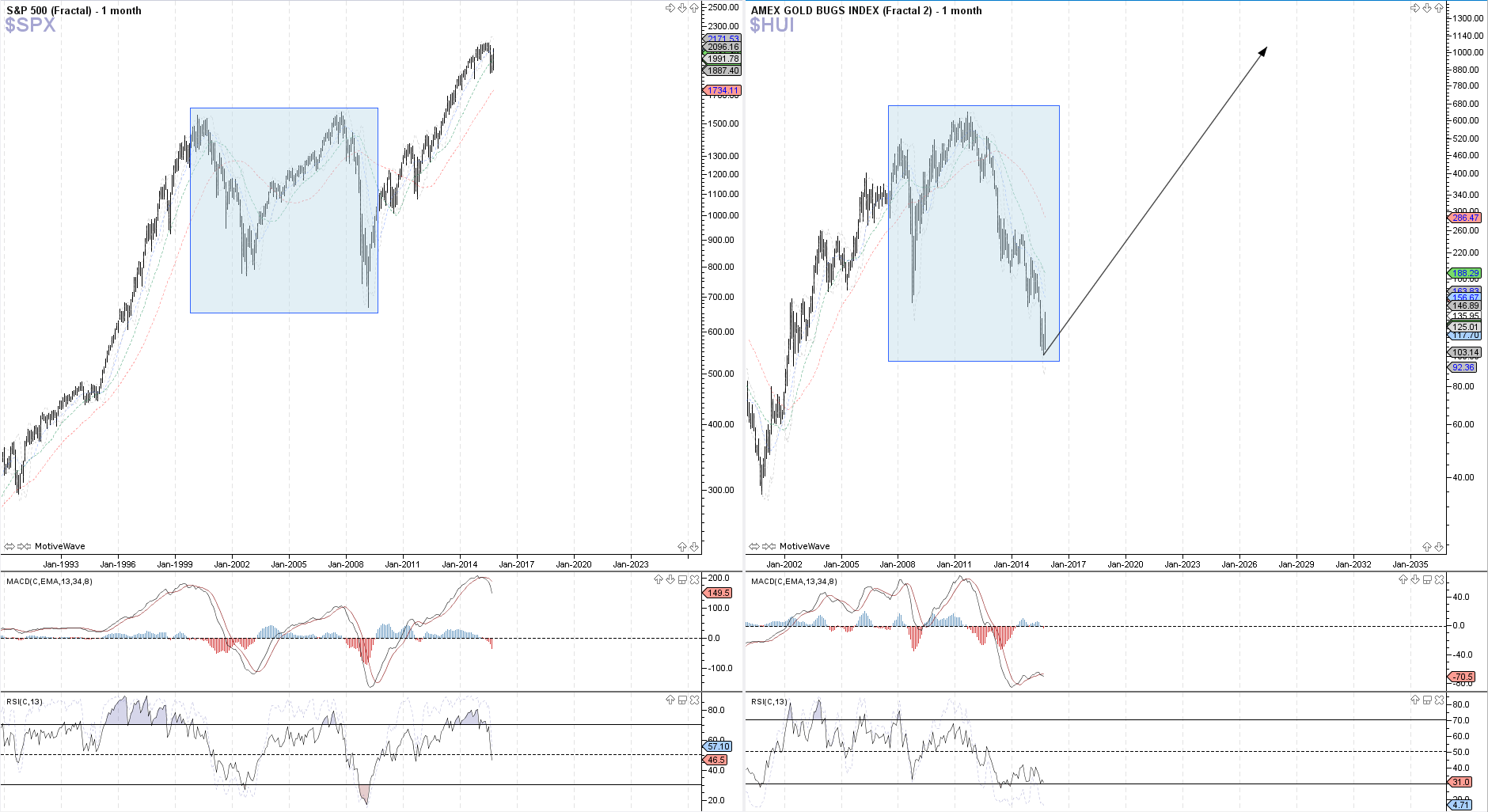This screenshot has width=1488, height=812.
Task: Click the -70.5 MACD value tag on the HUI panel
Action: [1462, 677]
